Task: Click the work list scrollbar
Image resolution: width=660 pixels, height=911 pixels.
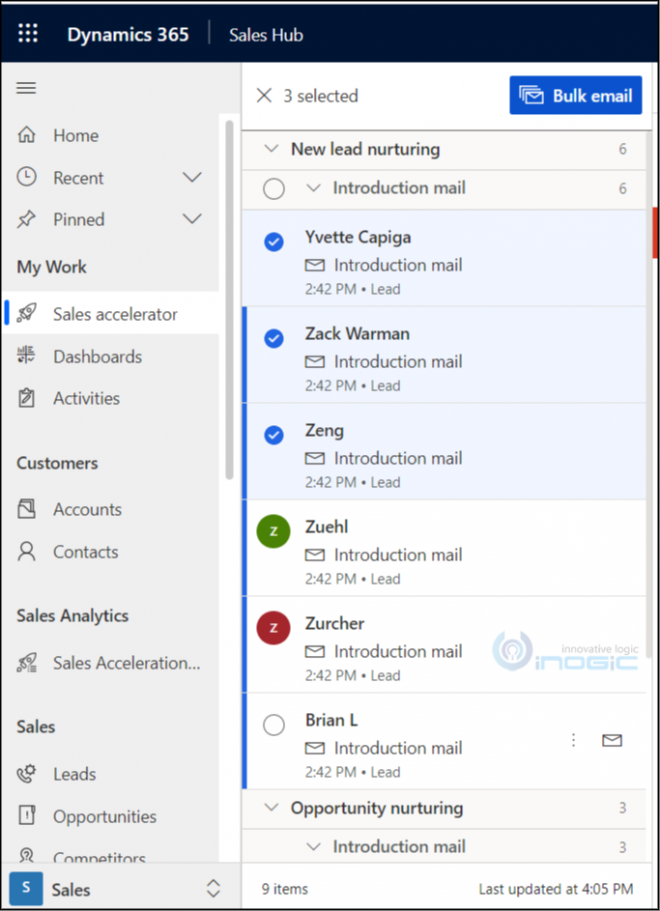Action: (x=649, y=395)
